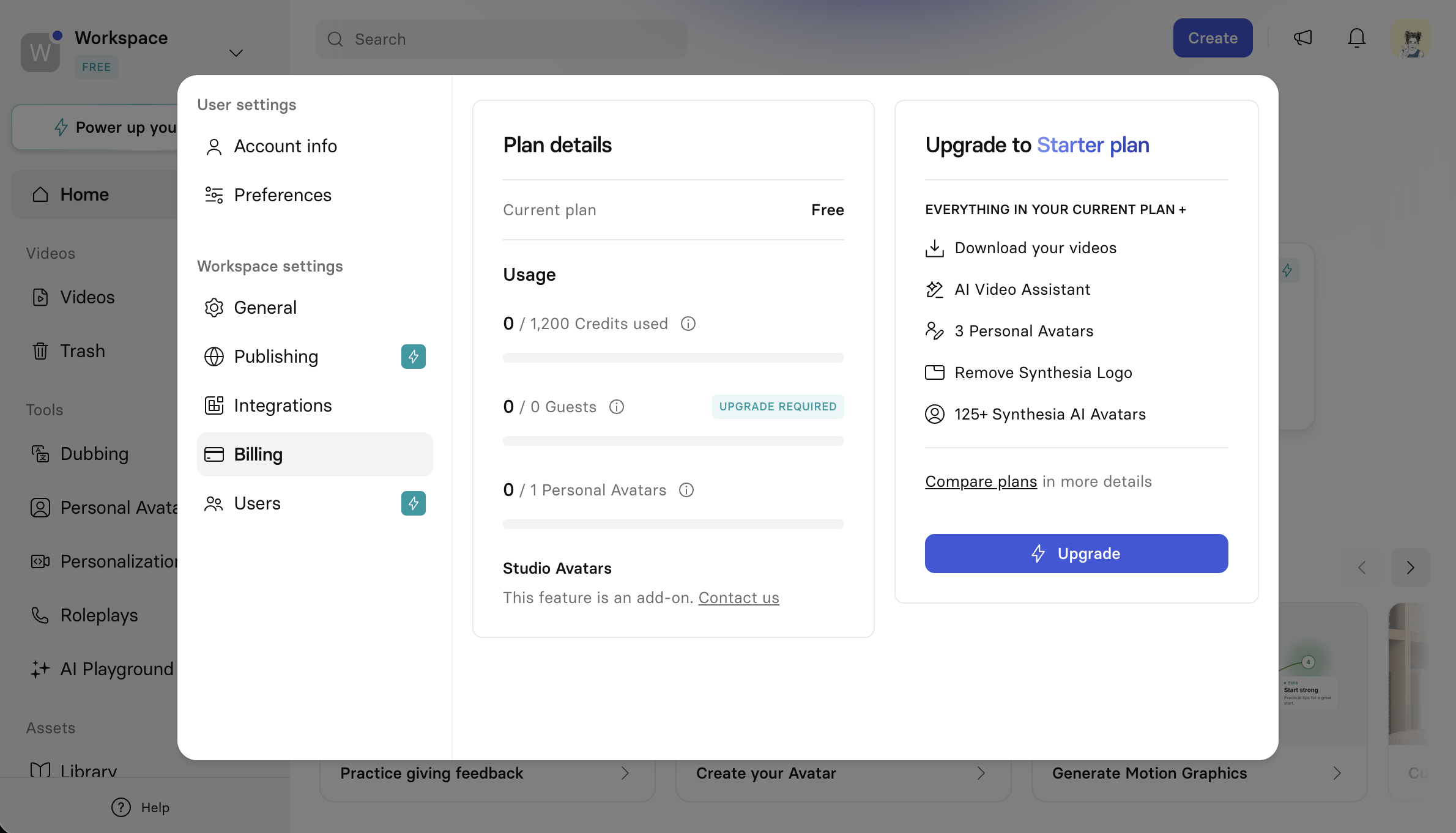
Task: Go to Publishing workspace settings
Action: click(314, 357)
